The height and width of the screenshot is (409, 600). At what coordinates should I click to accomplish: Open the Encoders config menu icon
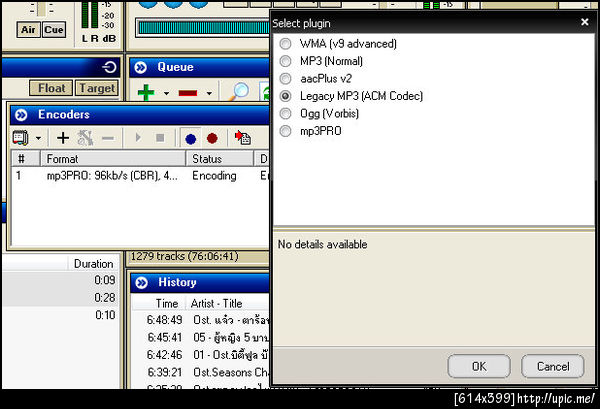point(20,138)
